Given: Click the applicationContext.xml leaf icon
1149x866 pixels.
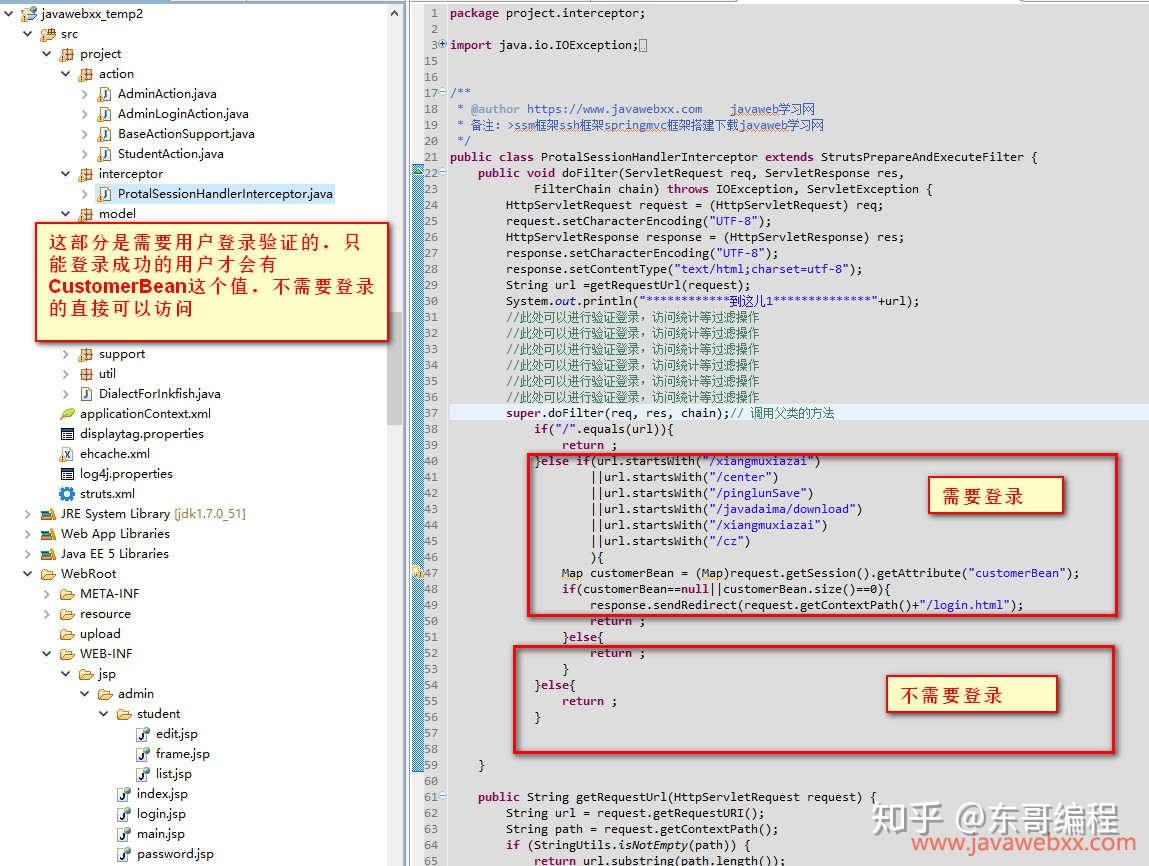Looking at the screenshot, I should coord(67,413).
